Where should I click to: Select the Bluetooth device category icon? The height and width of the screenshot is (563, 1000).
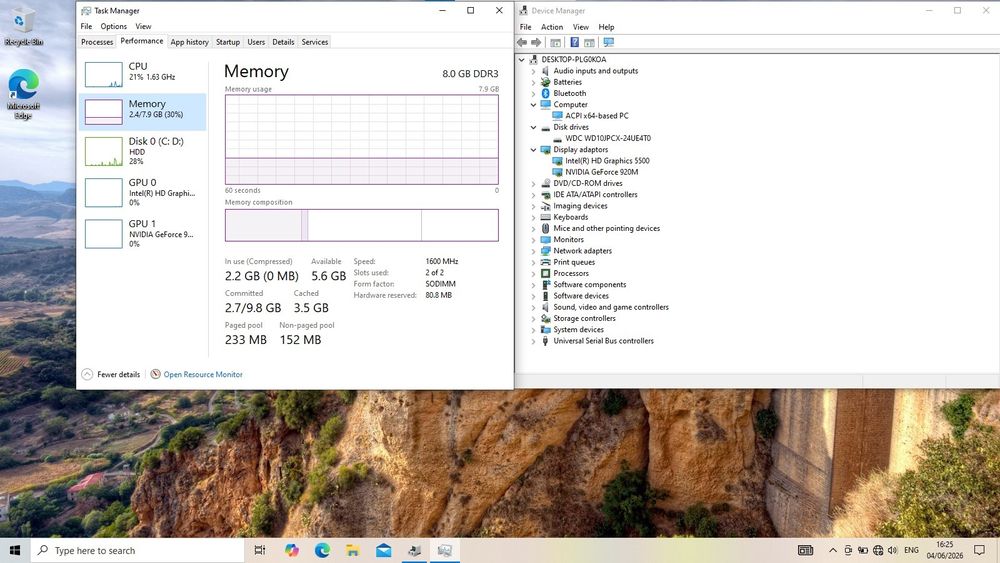(x=545, y=93)
